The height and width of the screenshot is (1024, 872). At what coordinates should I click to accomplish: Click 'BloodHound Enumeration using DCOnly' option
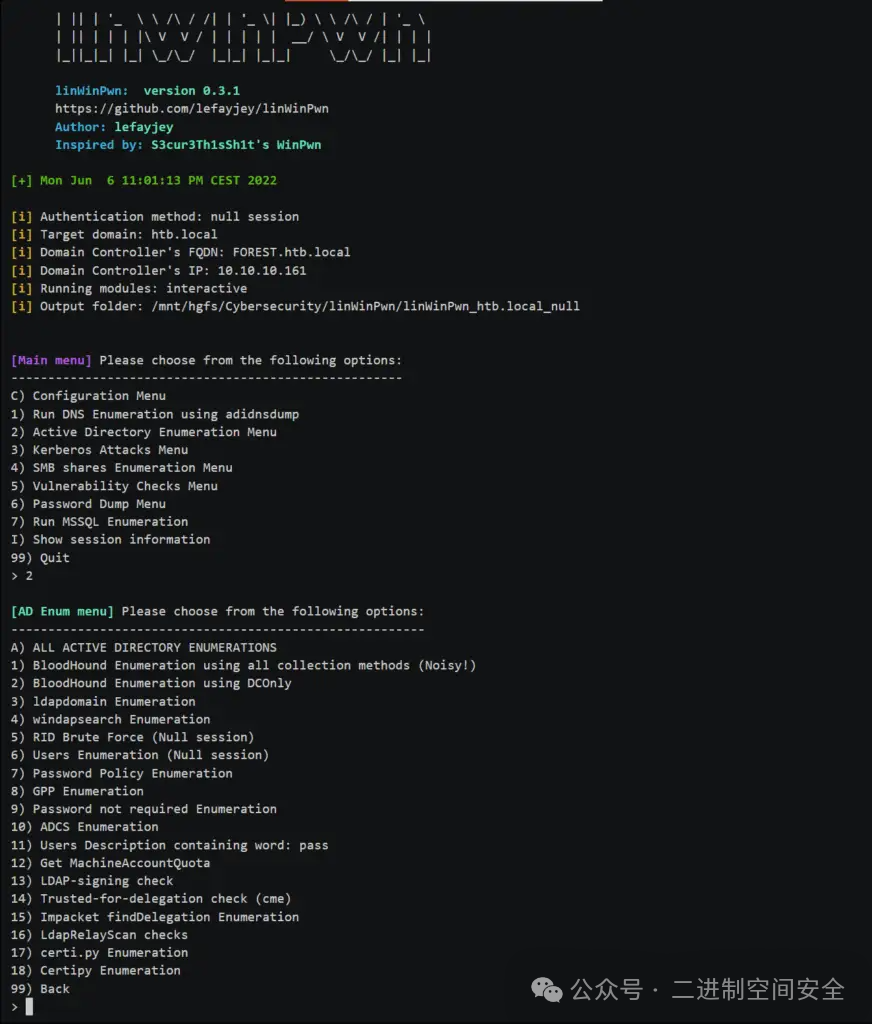pyautogui.click(x=151, y=683)
